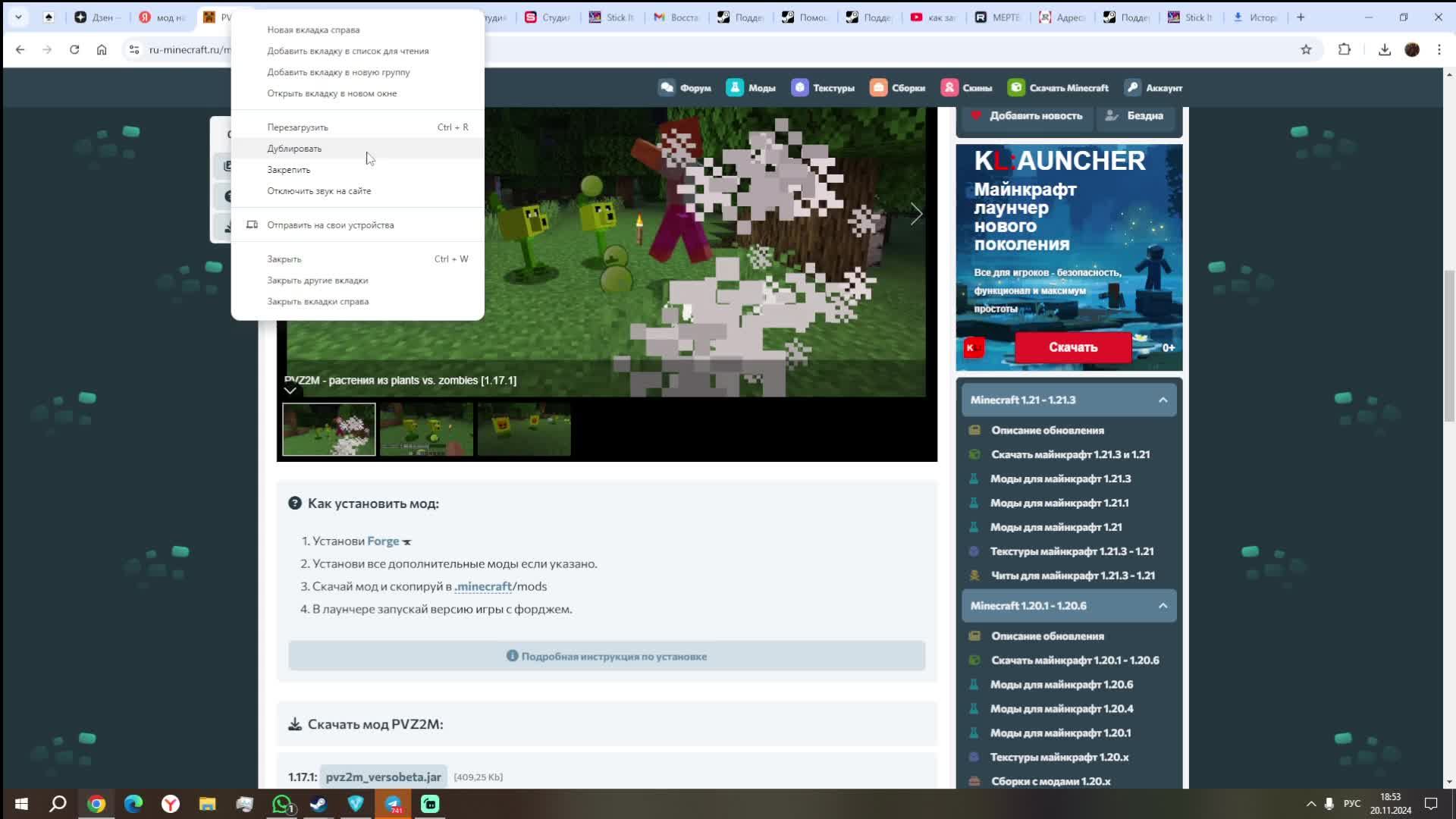Open Подробная инструкция по установке
This screenshot has width=1456, height=819.
pos(607,656)
